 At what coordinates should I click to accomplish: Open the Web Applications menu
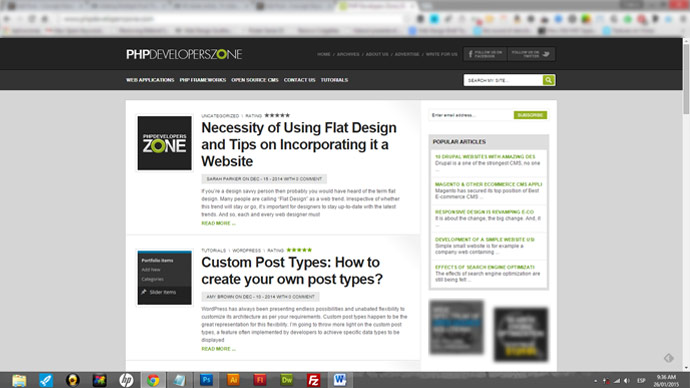[x=150, y=80]
